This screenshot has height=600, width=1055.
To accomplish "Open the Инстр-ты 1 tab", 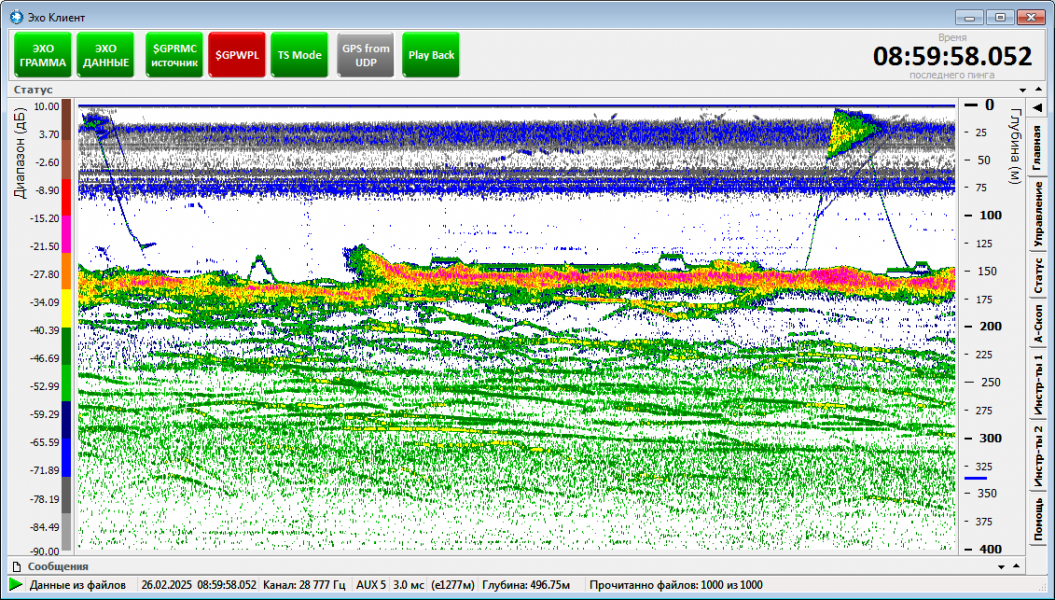I will [x=1037, y=385].
